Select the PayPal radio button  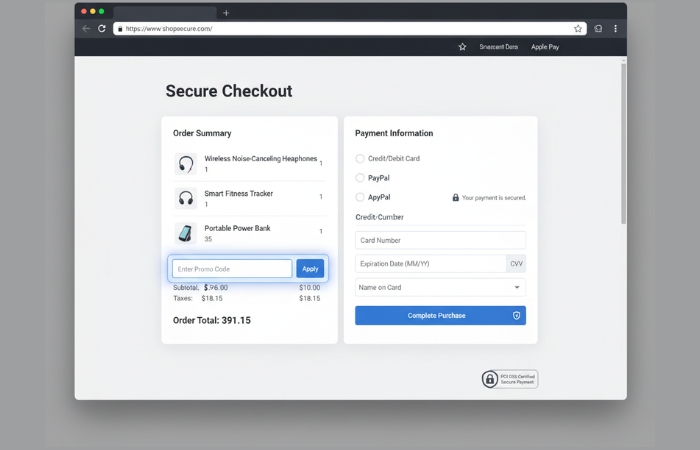click(x=360, y=178)
